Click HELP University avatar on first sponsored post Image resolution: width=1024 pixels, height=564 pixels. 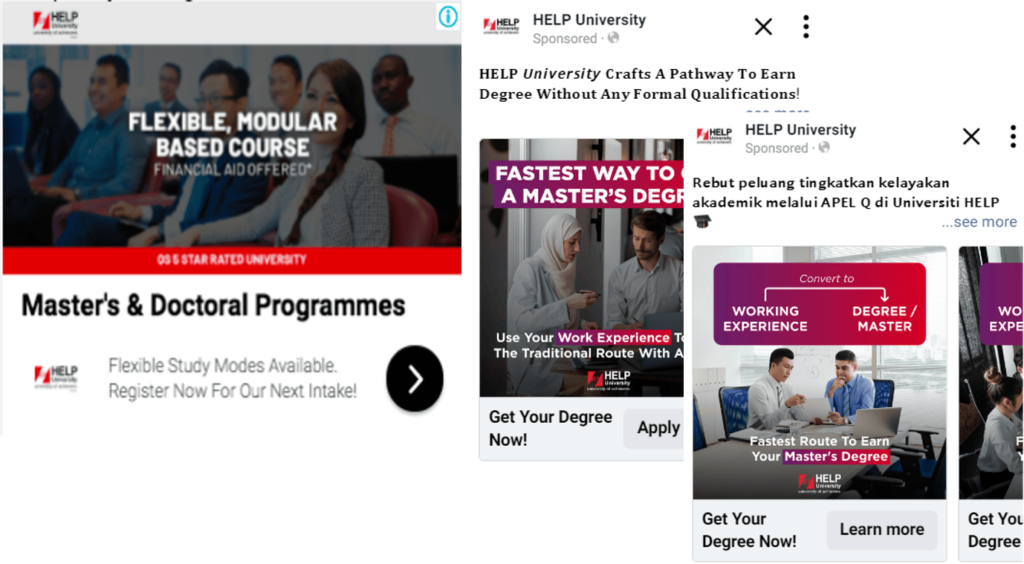501,27
